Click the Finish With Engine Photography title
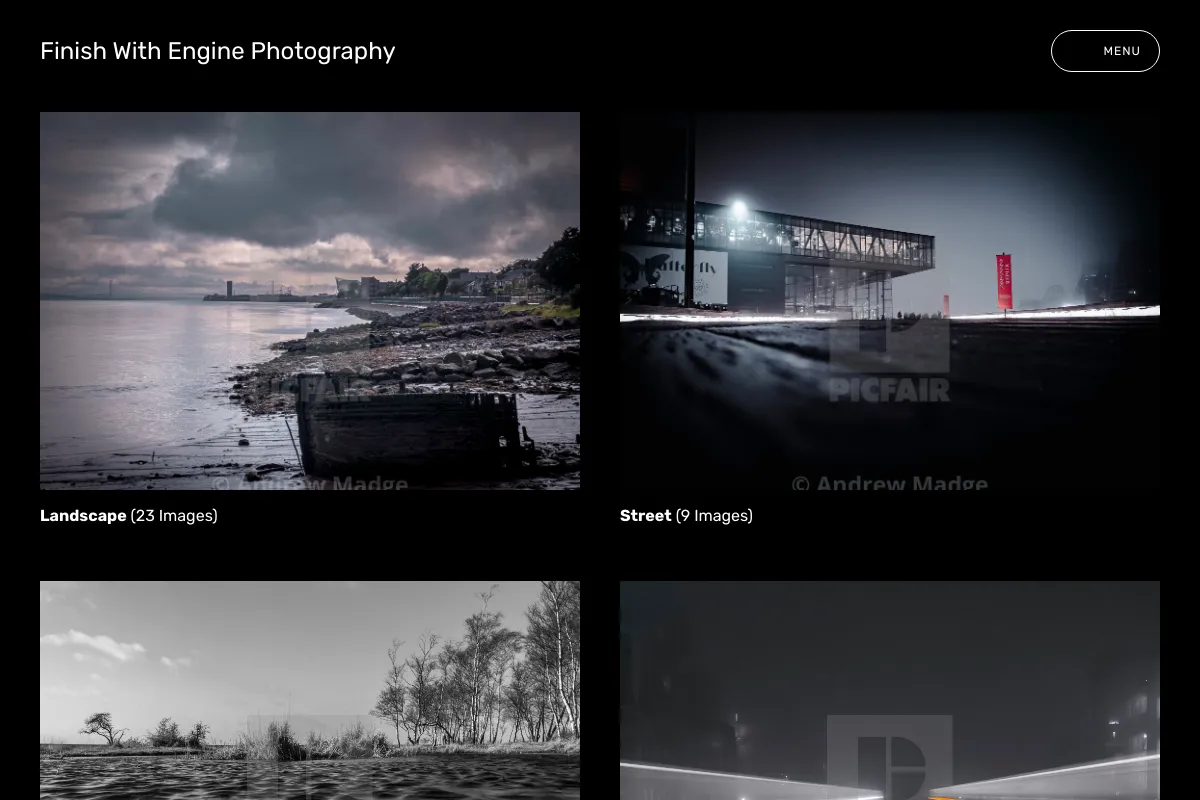This screenshot has height=800, width=1200. pyautogui.click(x=218, y=51)
